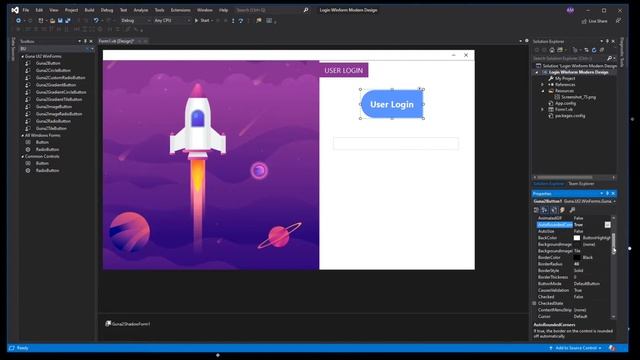Click the user account avatar badge
This screenshot has width=640, height=360.
tap(570, 10)
